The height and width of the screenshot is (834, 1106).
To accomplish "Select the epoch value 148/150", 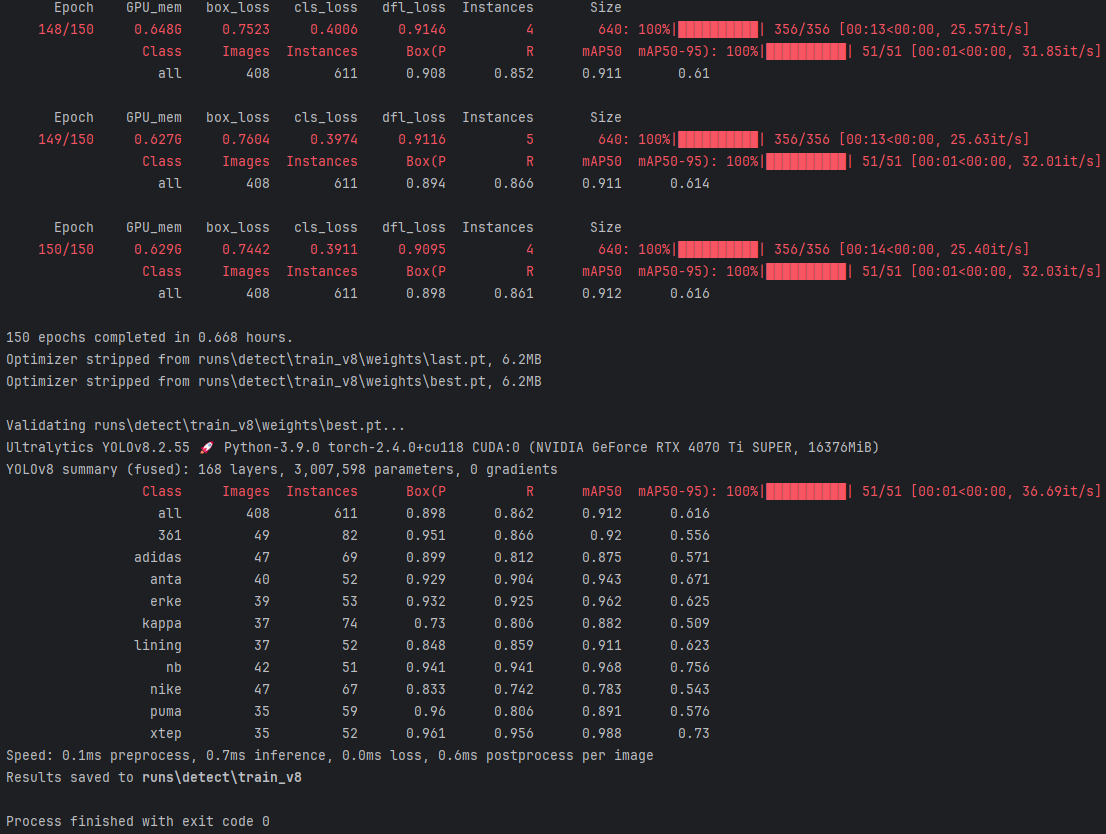I will (66, 30).
